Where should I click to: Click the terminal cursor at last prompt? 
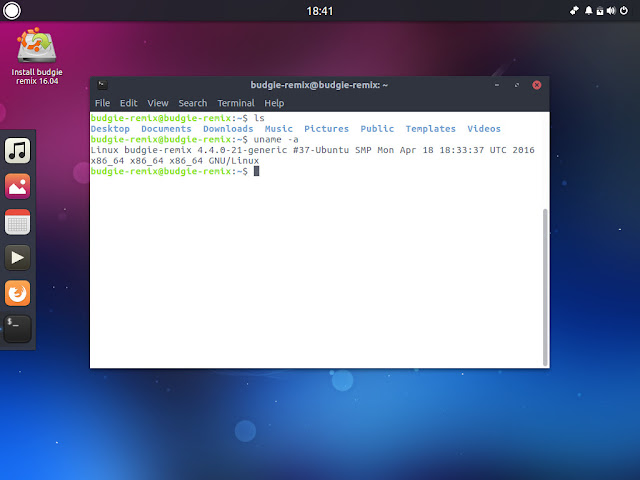point(256,171)
